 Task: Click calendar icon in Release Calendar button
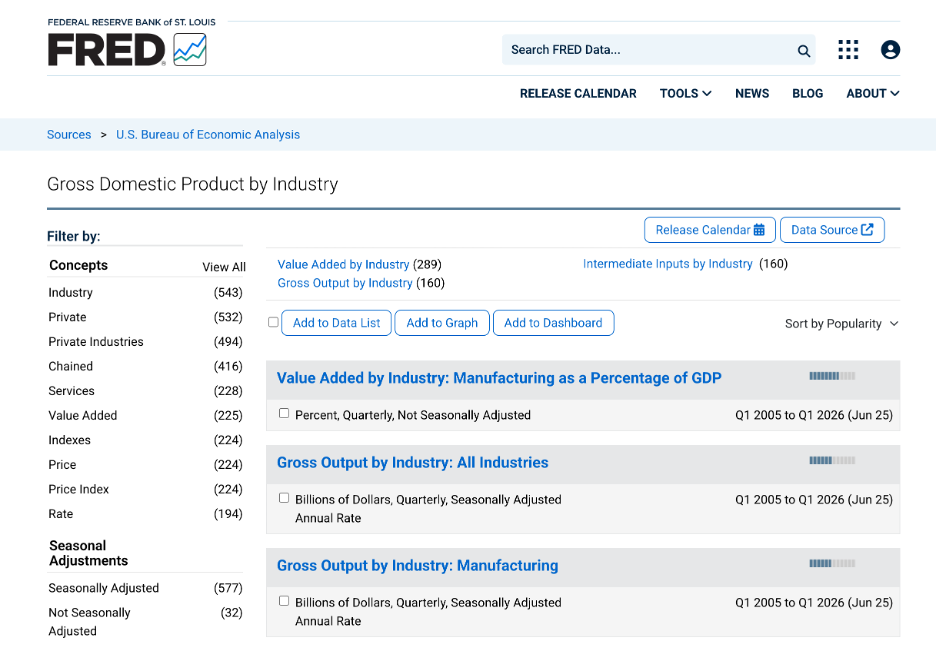759,230
